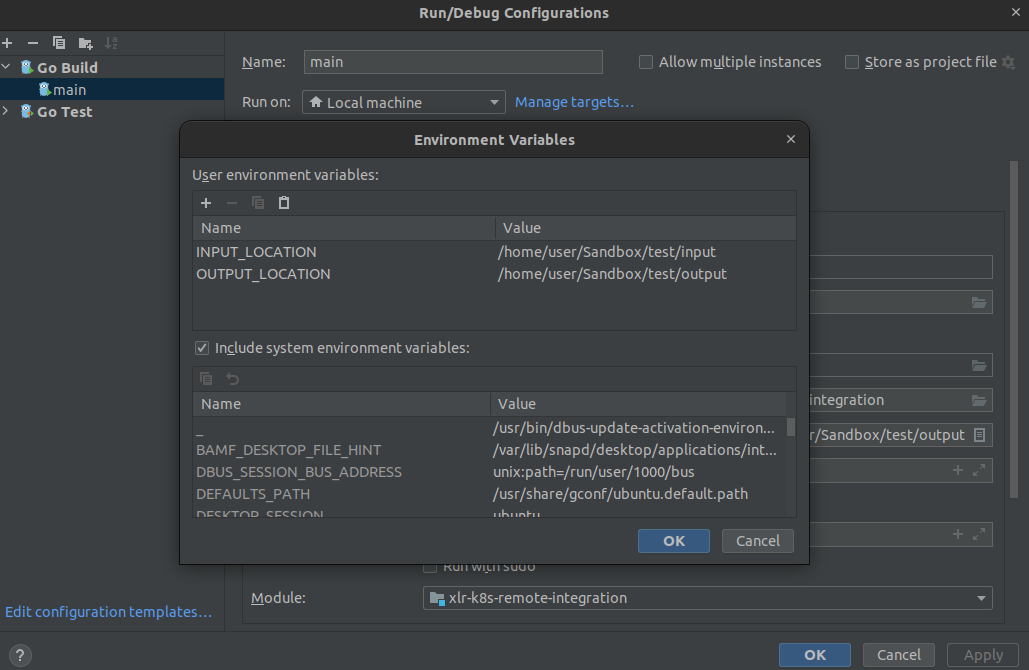This screenshot has height=670, width=1029.
Task: Close the Environment Variables dialog
Action: pos(791,139)
